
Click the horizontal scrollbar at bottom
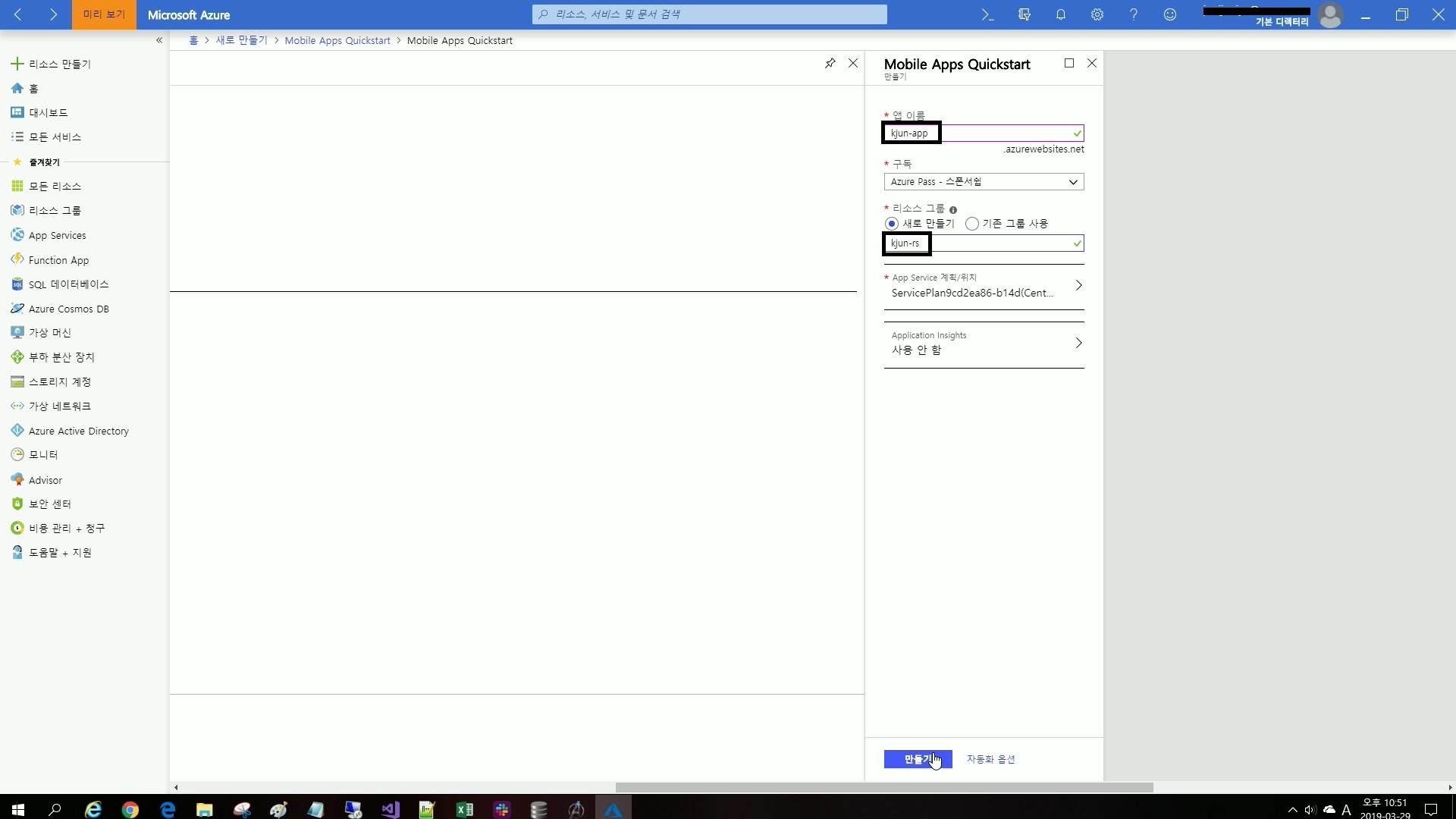(883, 787)
